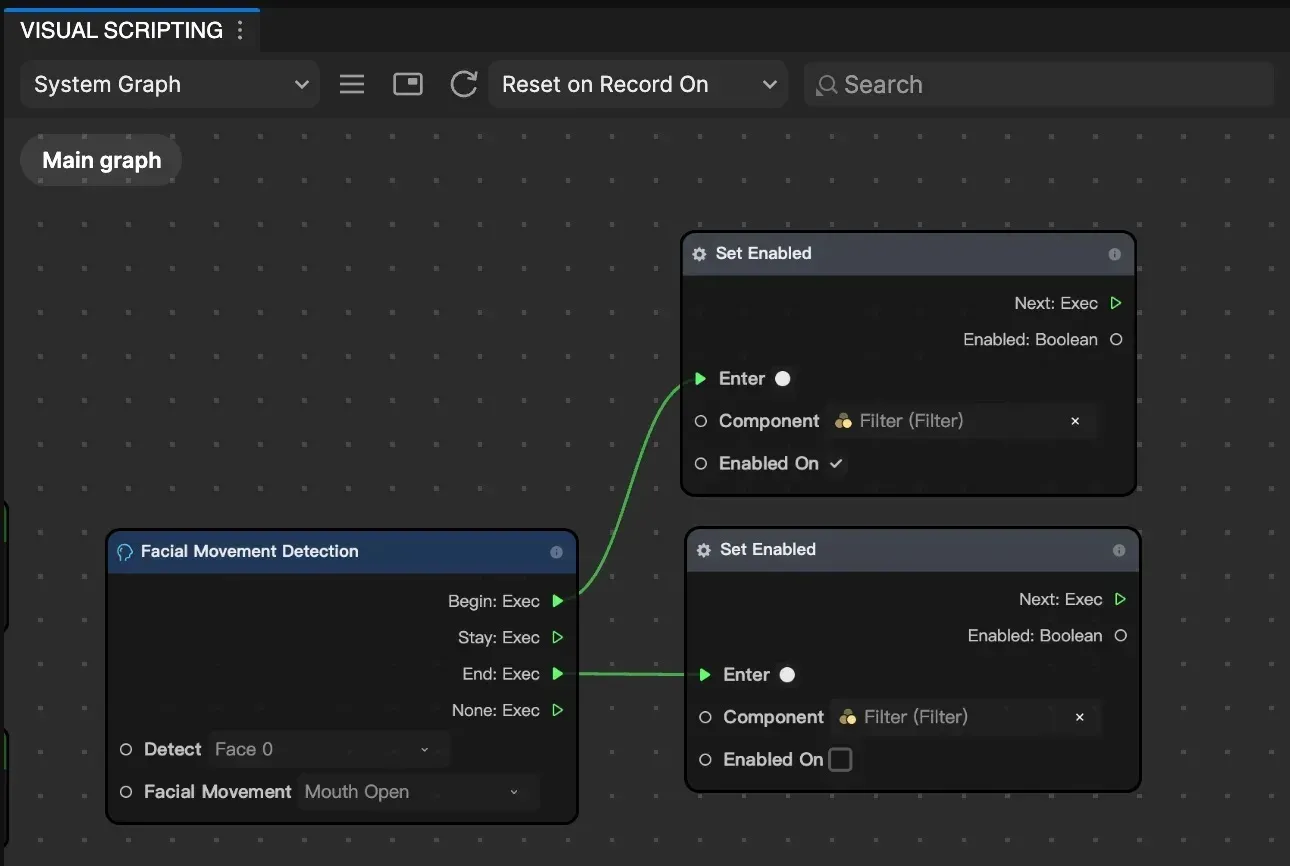The width and height of the screenshot is (1290, 866).
Task: Click lower Set Enabled Enter input arrow
Action: pos(705,674)
